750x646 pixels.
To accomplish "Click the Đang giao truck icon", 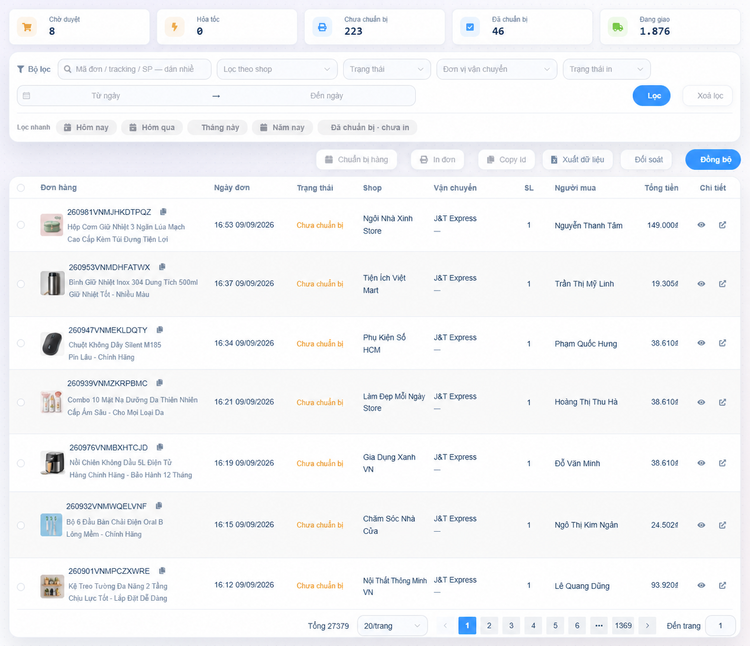I will (x=618, y=27).
